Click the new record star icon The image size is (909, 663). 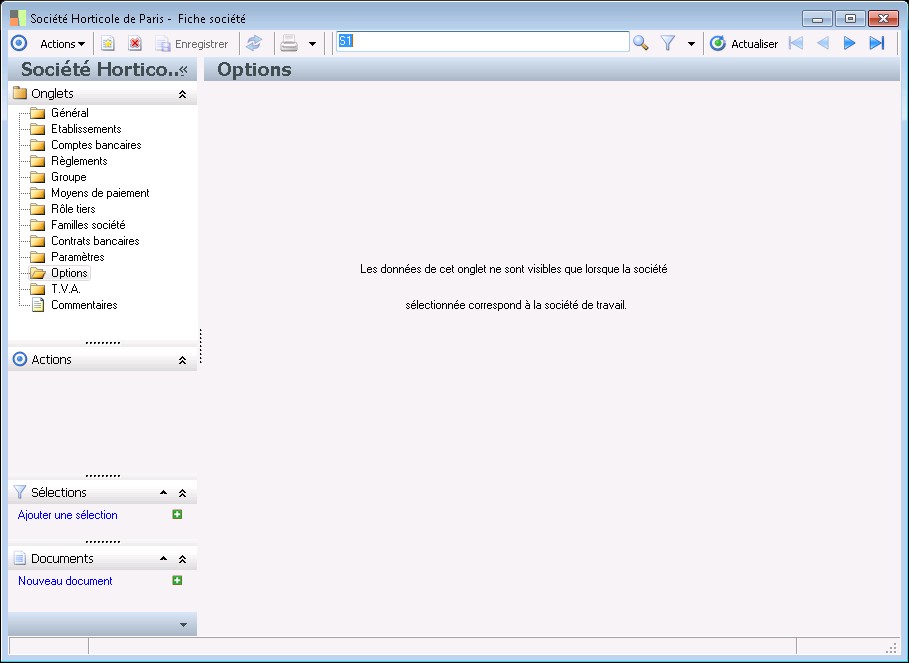108,43
